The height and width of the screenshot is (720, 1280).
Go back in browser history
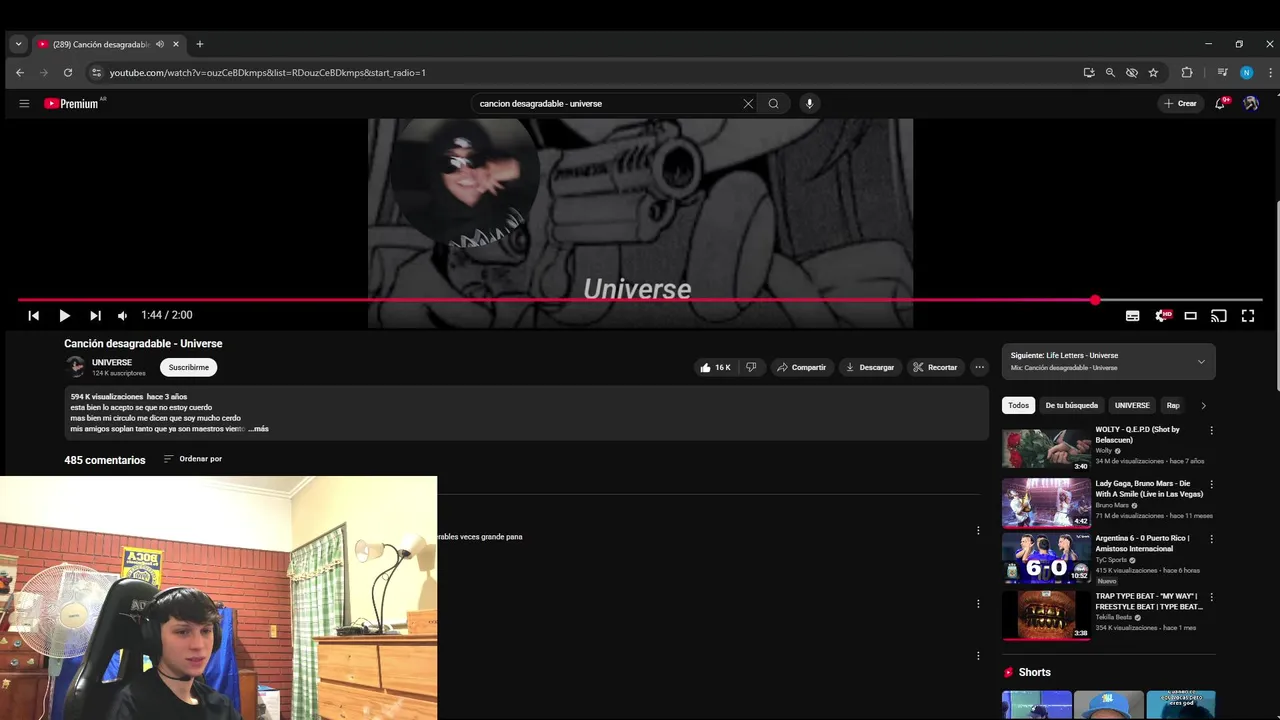tap(20, 72)
